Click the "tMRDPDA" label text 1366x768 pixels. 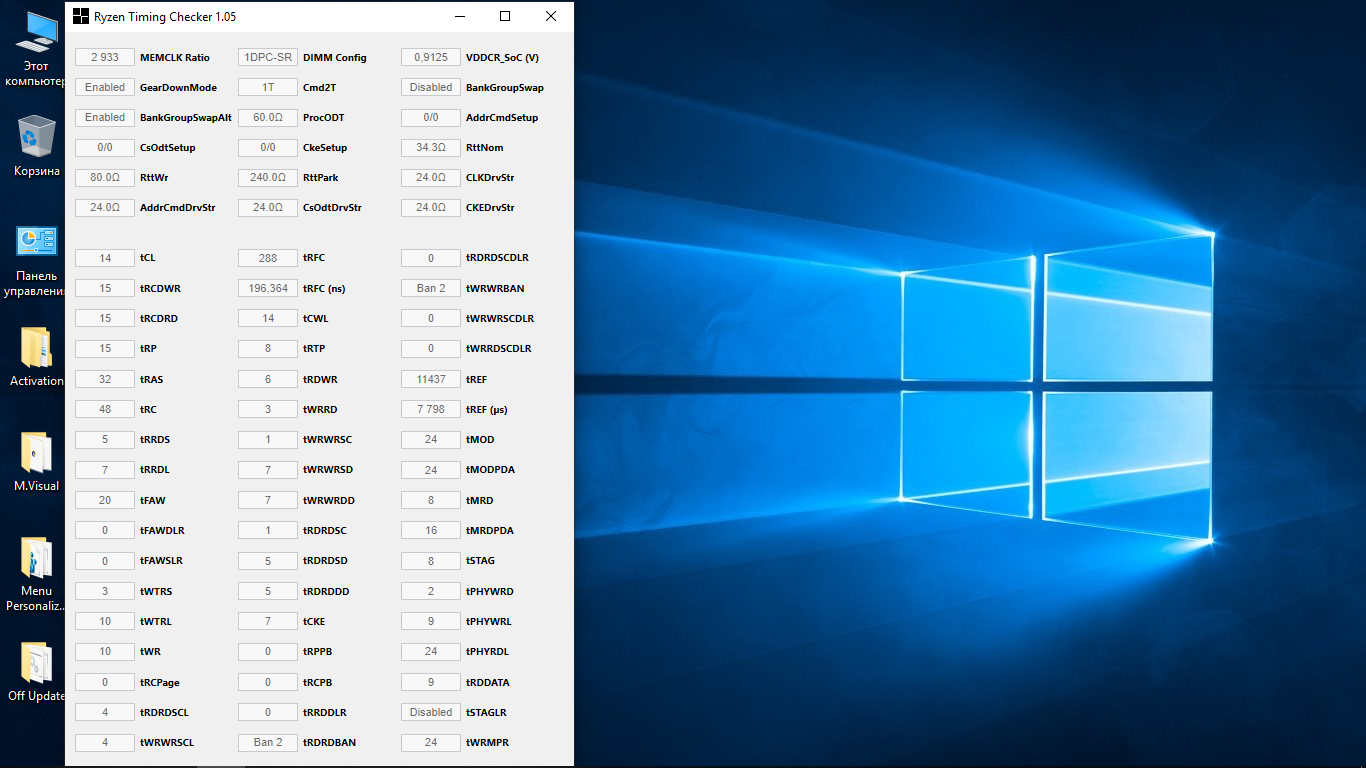[x=490, y=531]
